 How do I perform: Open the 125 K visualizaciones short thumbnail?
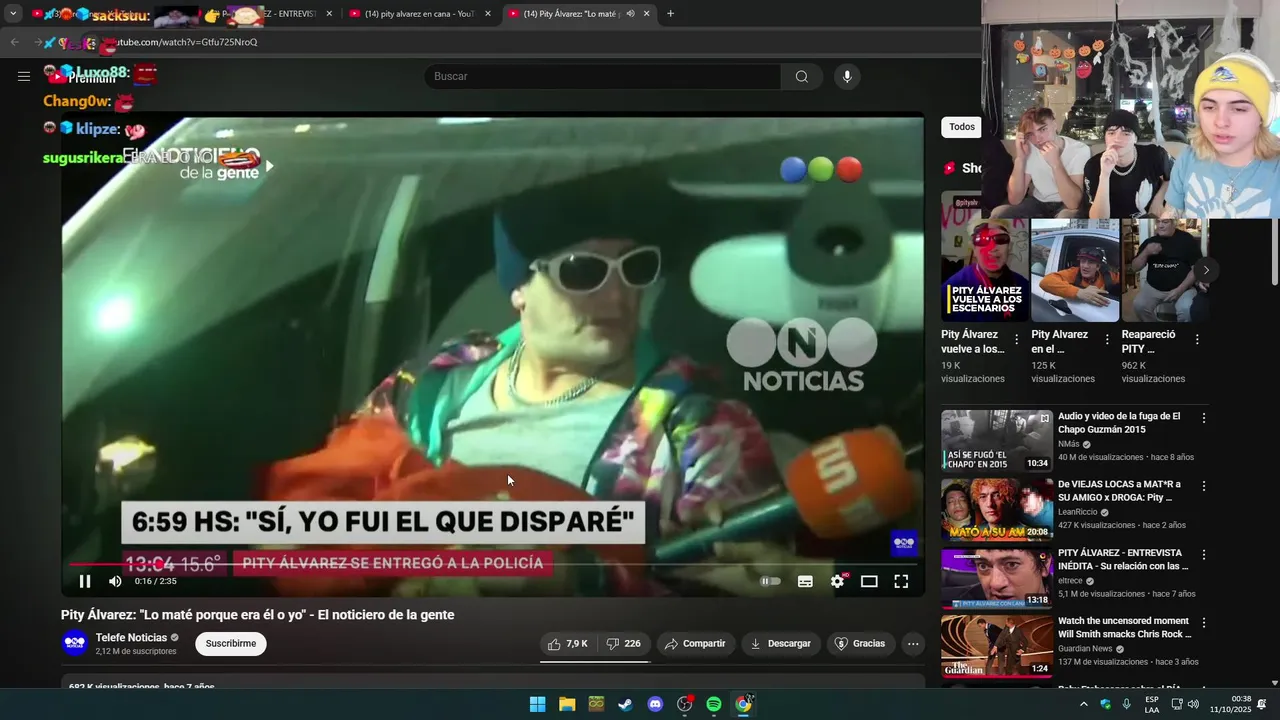click(x=1075, y=270)
